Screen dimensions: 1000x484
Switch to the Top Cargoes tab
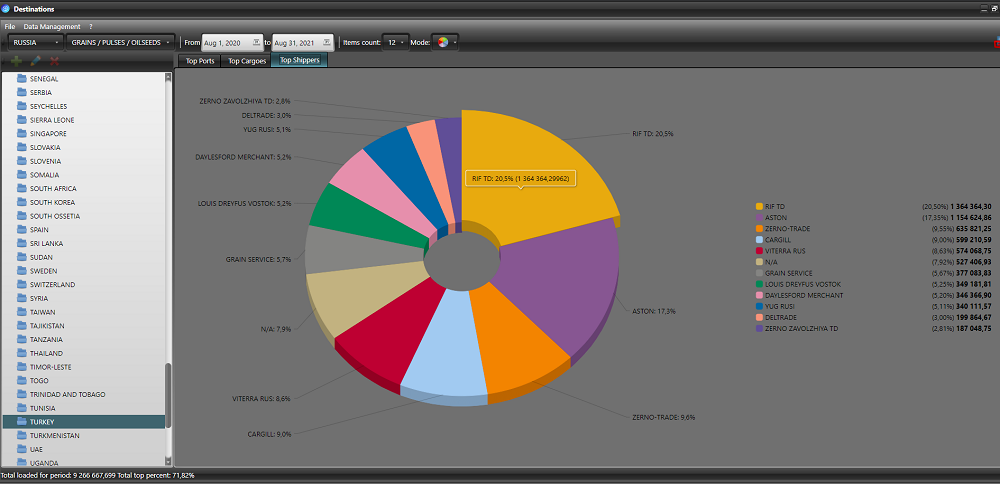pyautogui.click(x=247, y=61)
